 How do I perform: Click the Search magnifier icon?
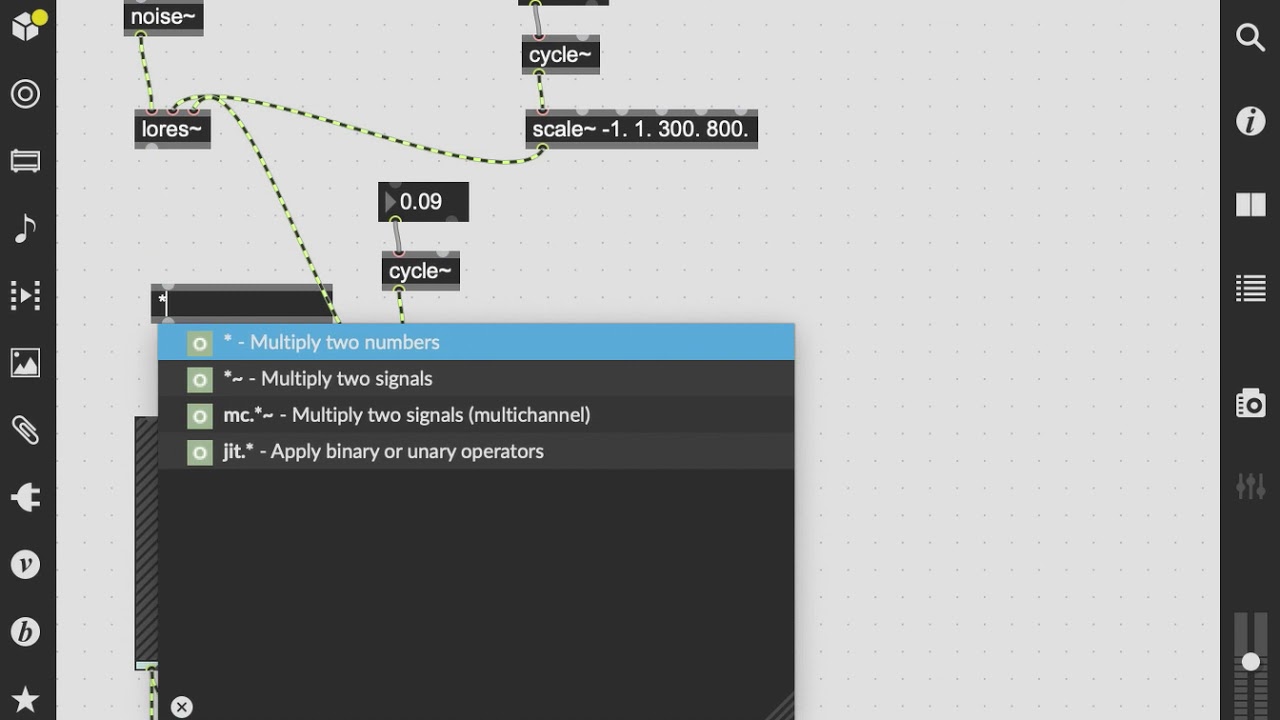pyautogui.click(x=1250, y=38)
